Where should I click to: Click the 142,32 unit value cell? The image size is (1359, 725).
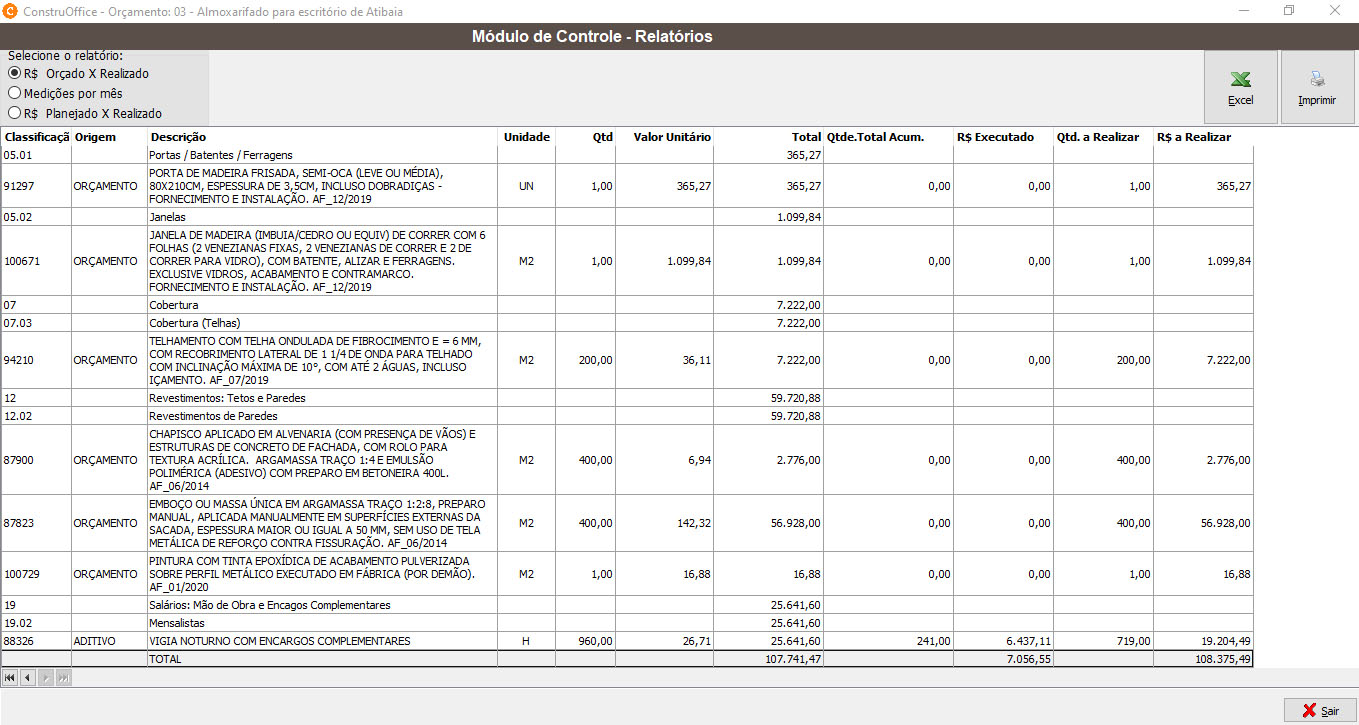(664, 523)
